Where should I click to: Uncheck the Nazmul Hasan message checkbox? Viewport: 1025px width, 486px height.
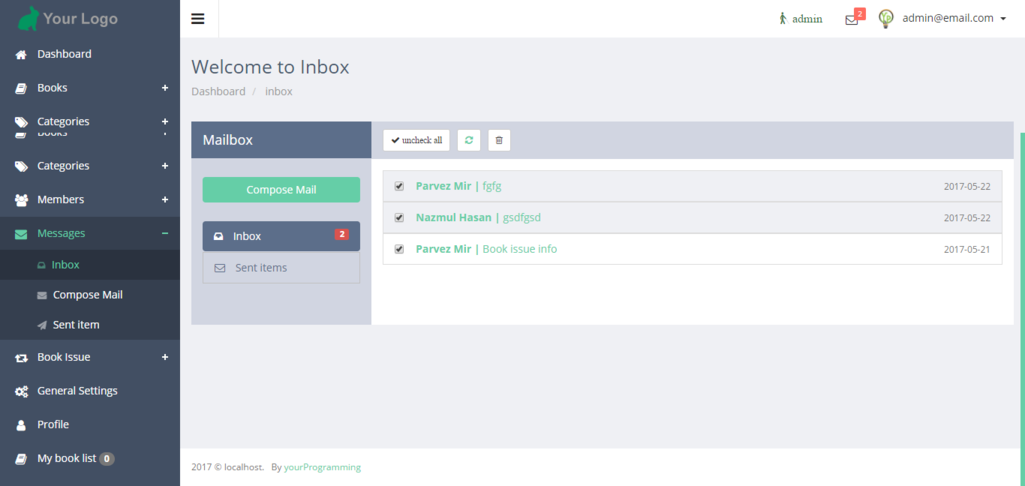click(399, 218)
